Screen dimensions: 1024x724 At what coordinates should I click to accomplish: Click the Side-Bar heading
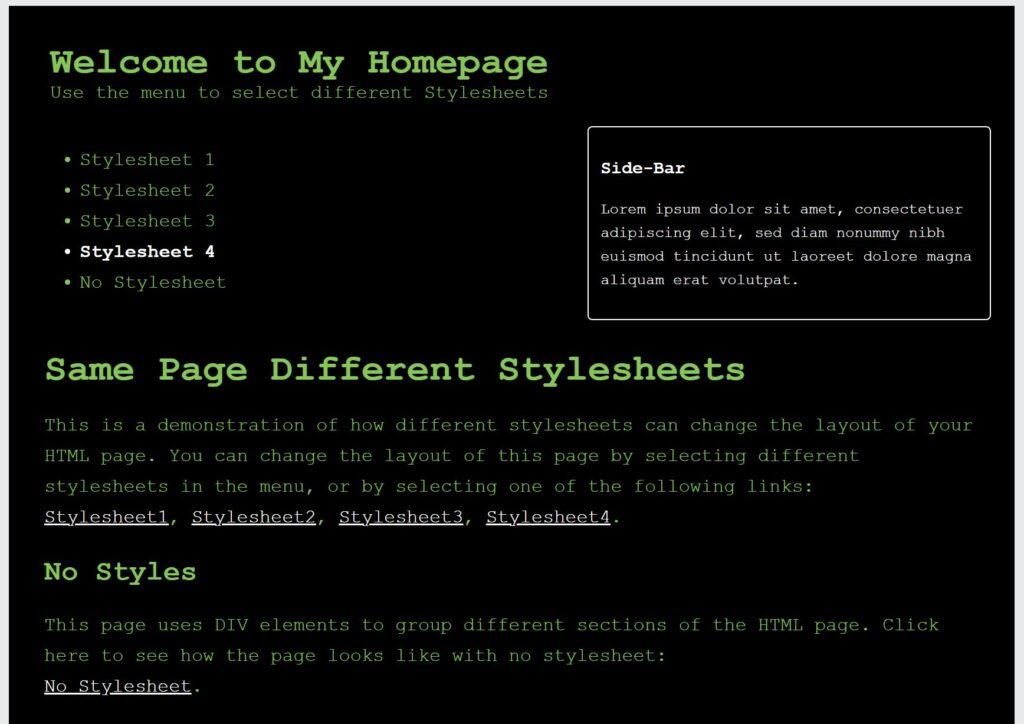(642, 169)
